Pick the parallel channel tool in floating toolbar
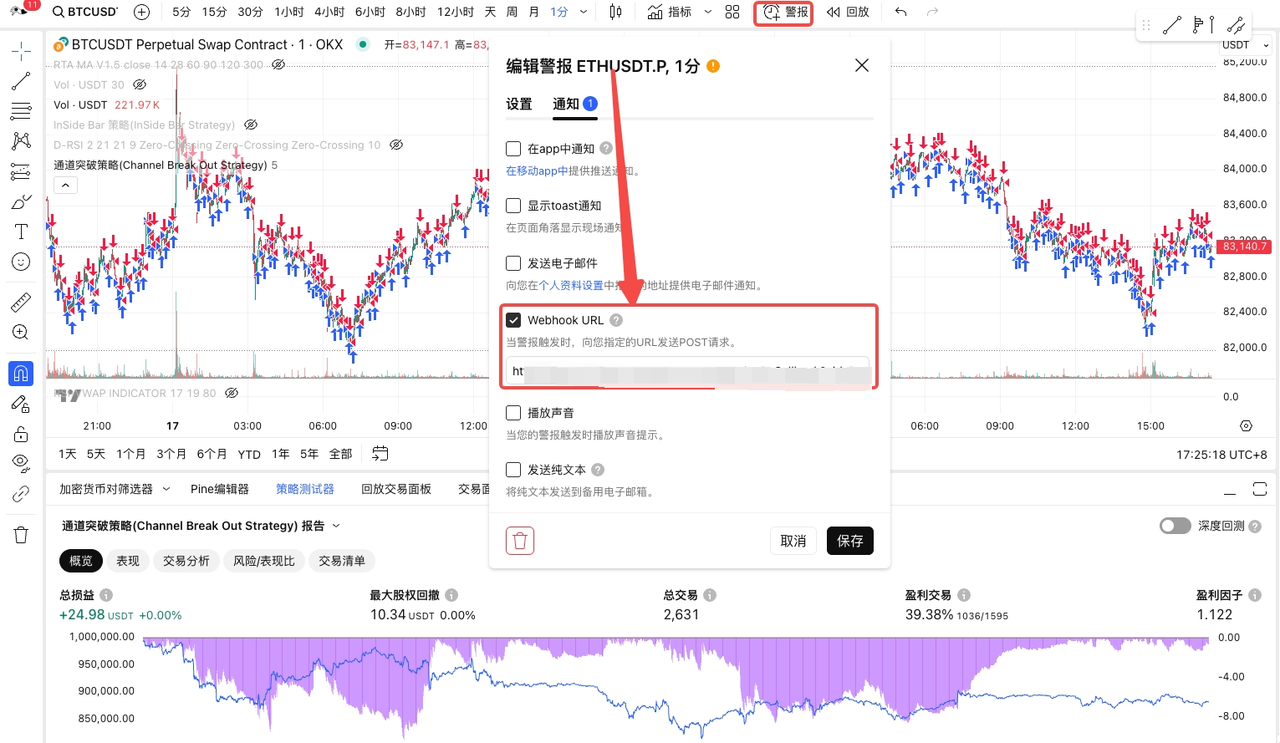The height and width of the screenshot is (743, 1280). tap(1237, 26)
